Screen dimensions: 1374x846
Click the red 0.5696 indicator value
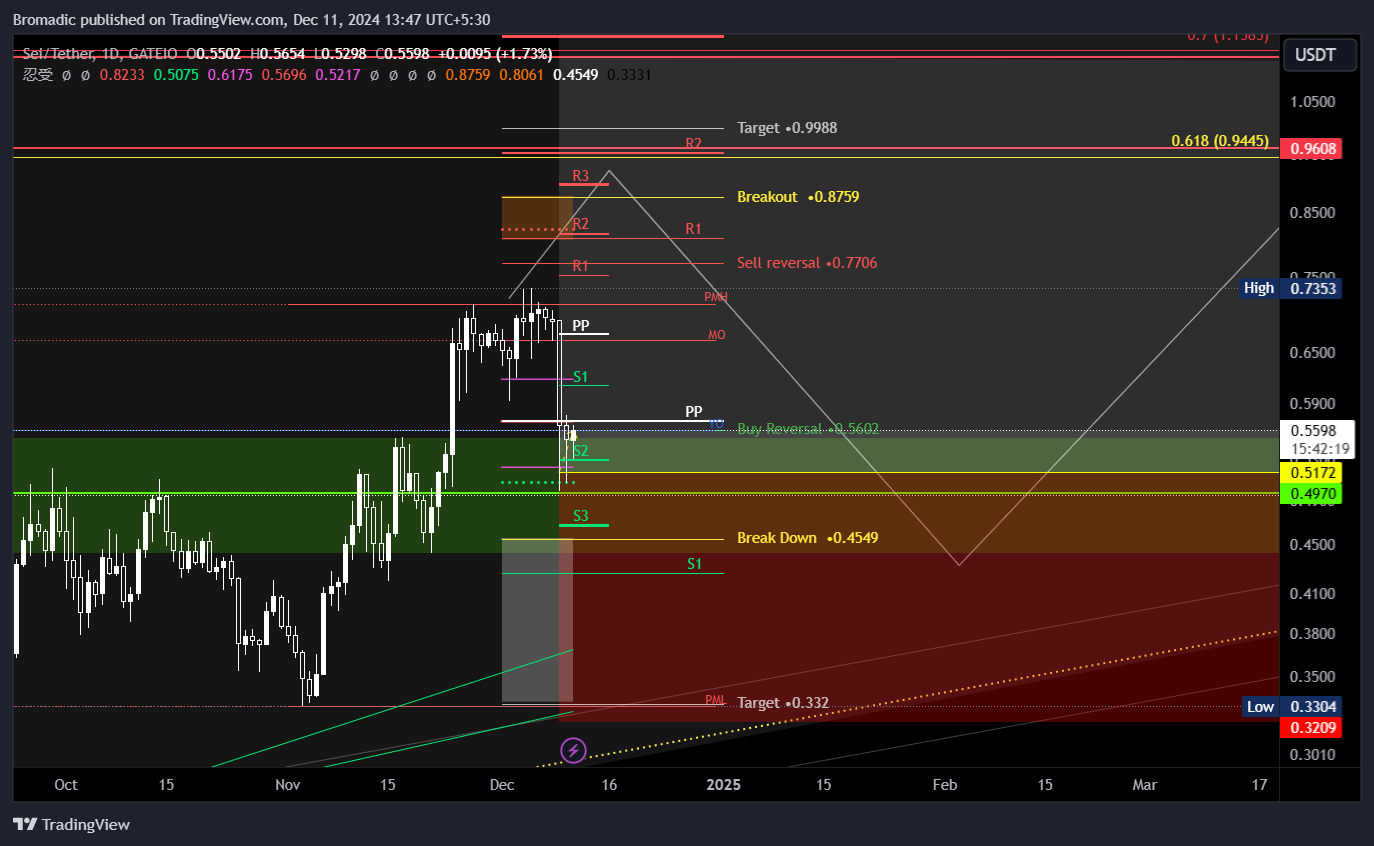coord(284,74)
